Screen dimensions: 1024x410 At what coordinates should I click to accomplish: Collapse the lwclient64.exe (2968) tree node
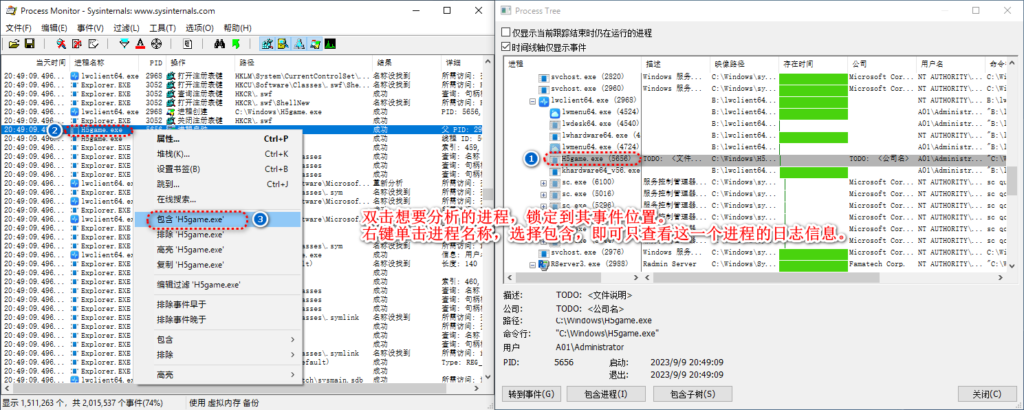[x=533, y=101]
